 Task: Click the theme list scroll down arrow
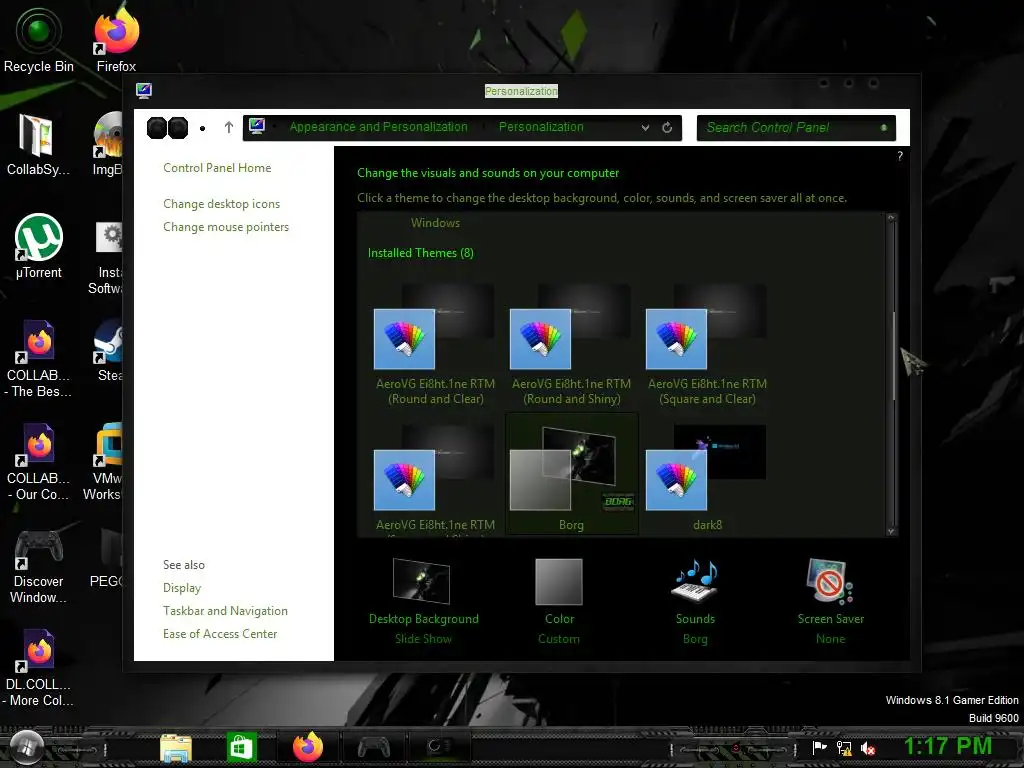point(891,532)
